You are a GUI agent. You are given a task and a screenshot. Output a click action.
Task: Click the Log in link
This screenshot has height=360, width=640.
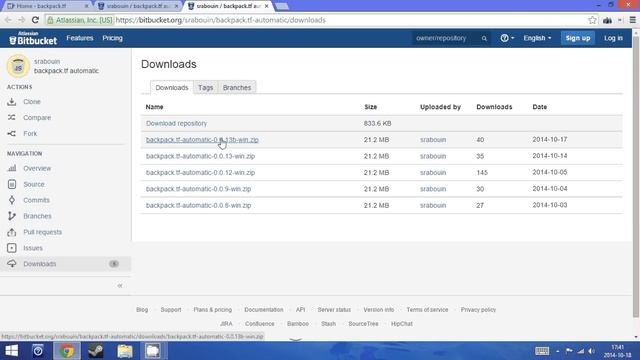(x=613, y=38)
